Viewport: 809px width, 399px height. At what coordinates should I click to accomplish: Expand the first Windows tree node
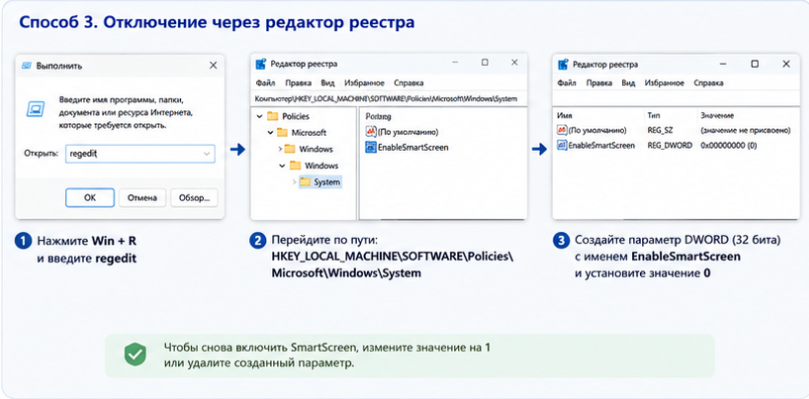(280, 149)
